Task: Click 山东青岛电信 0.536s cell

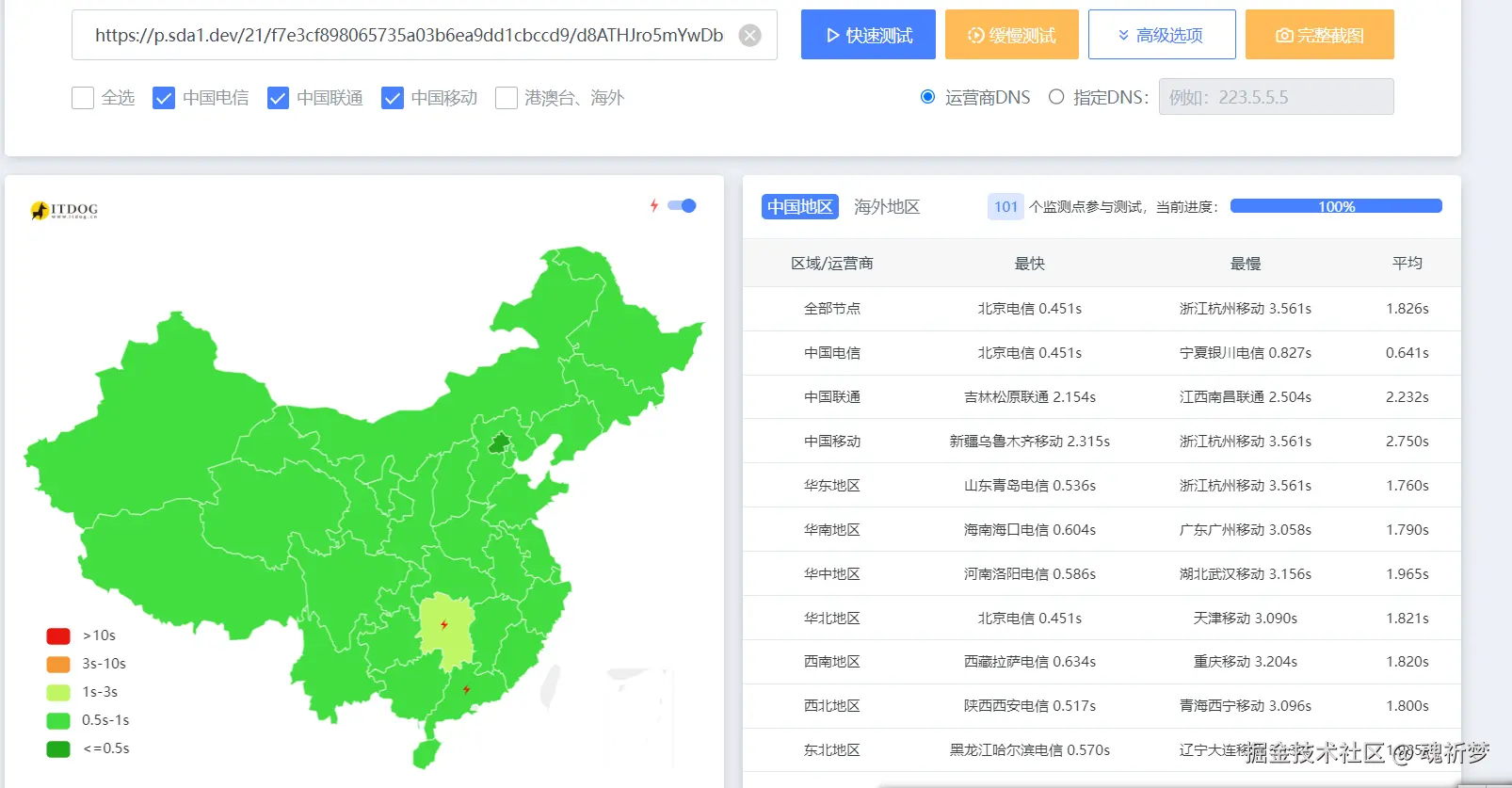Action: [1029, 486]
